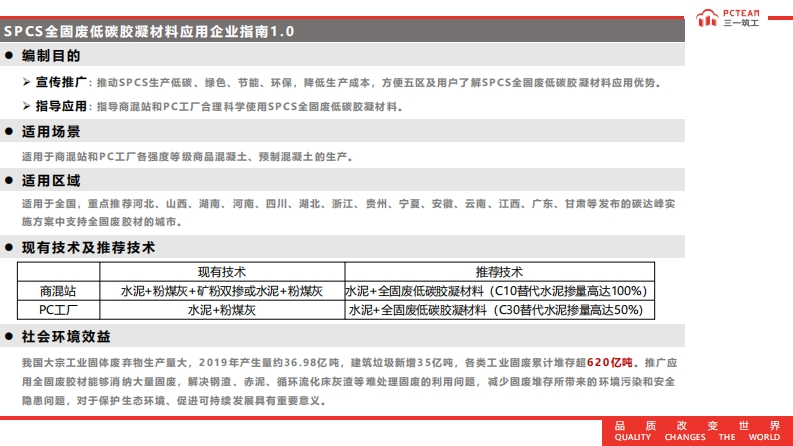The width and height of the screenshot is (793, 446).
Task: Click the 宣传推广 bullet label
Action: [61, 82]
